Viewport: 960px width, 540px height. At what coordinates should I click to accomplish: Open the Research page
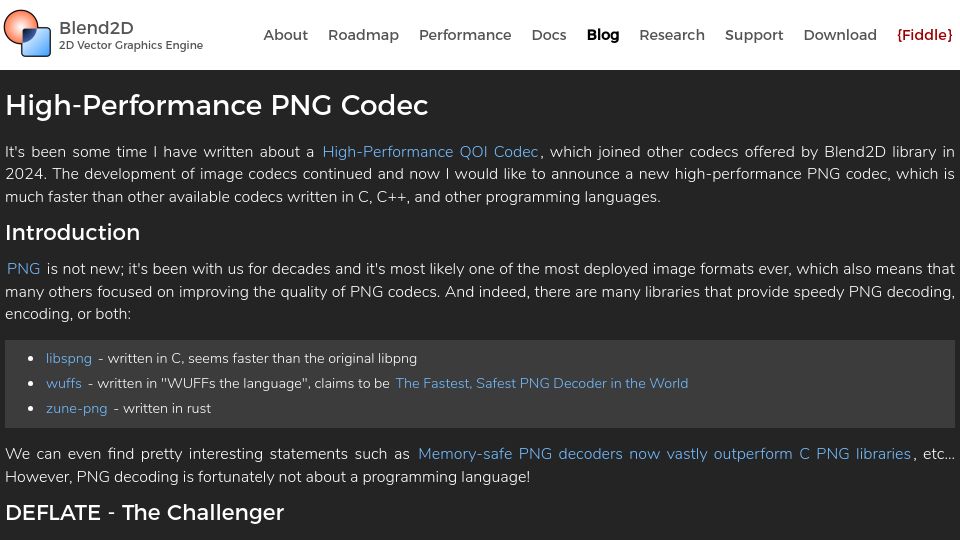672,35
